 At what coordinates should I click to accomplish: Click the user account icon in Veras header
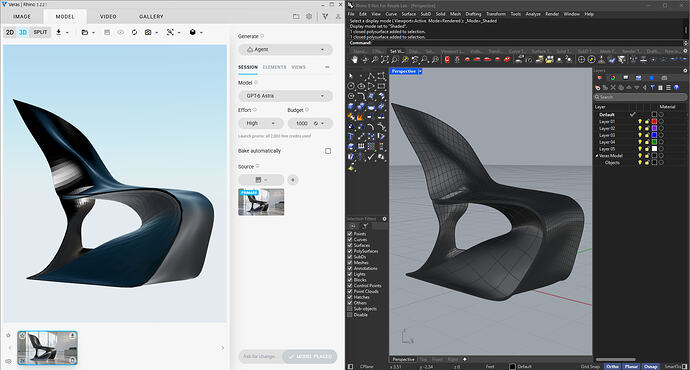coord(338,16)
